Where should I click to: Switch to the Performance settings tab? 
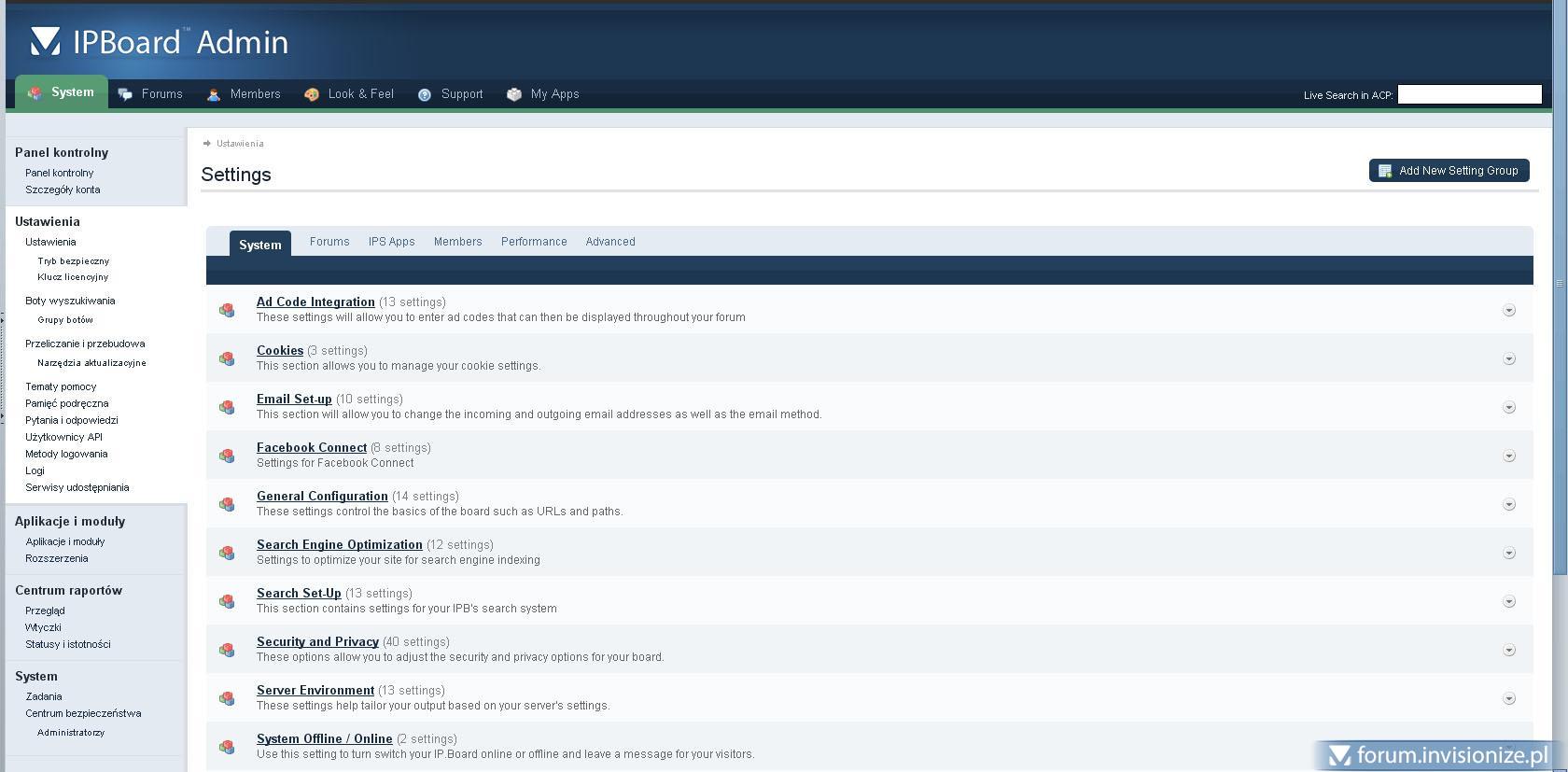point(534,242)
